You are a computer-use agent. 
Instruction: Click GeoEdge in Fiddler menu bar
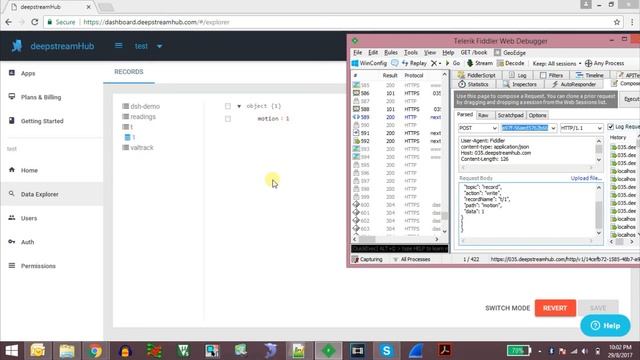[510, 53]
